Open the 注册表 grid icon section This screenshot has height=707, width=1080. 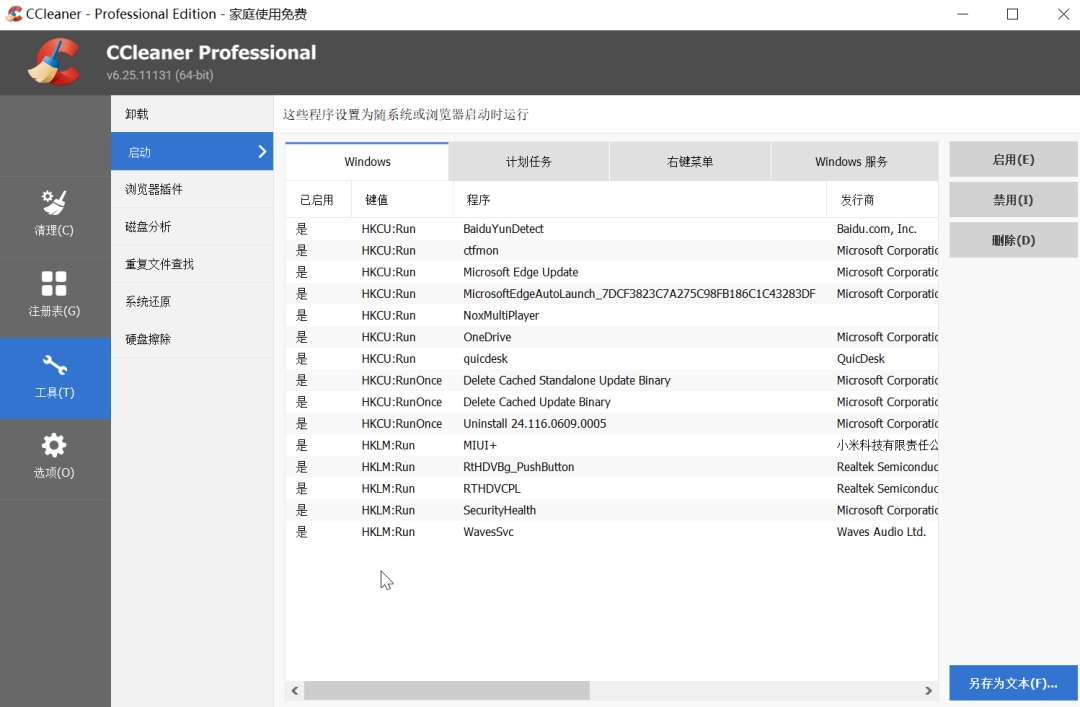click(54, 284)
